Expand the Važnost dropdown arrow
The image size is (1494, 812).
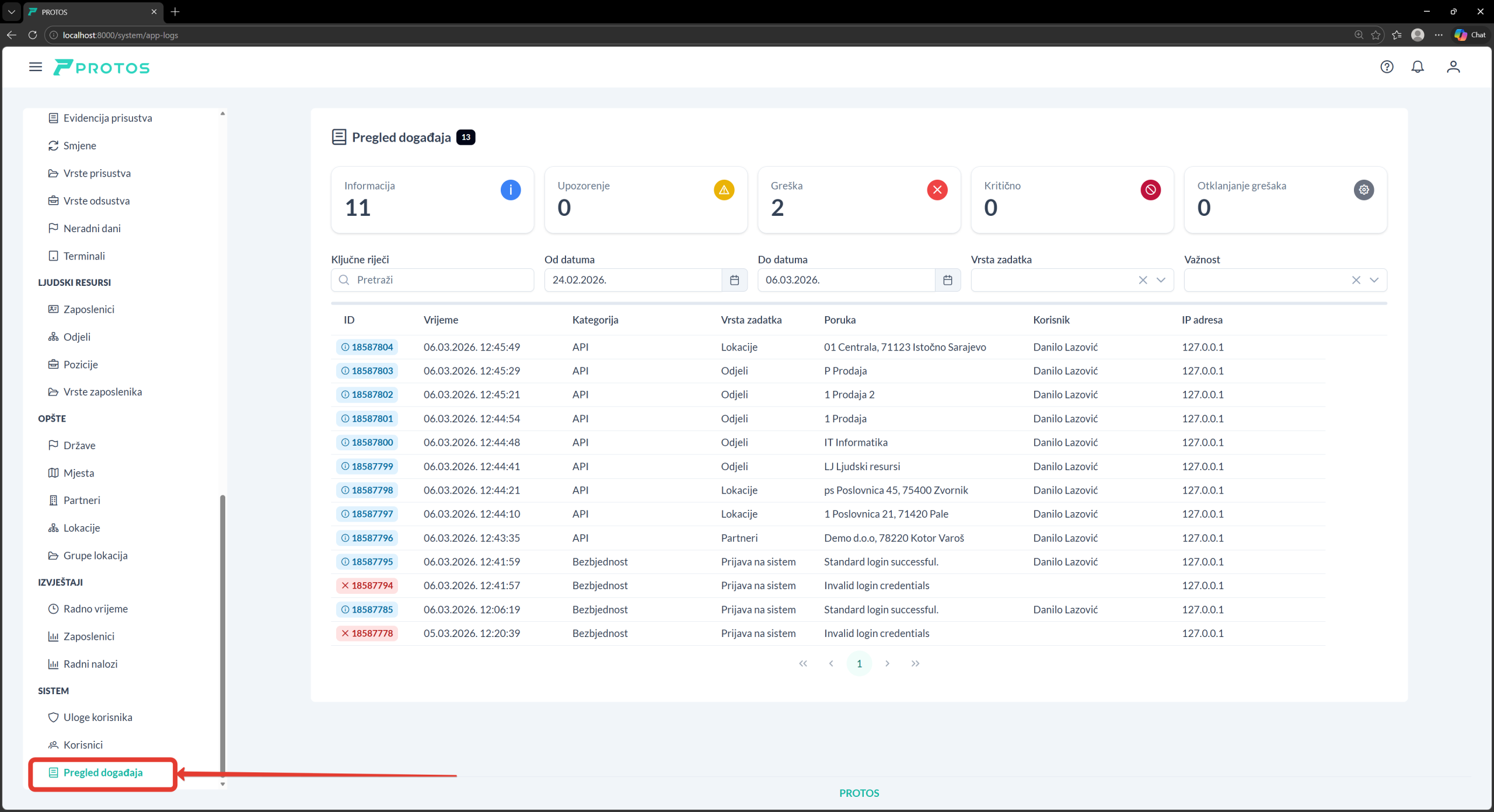coord(1374,280)
